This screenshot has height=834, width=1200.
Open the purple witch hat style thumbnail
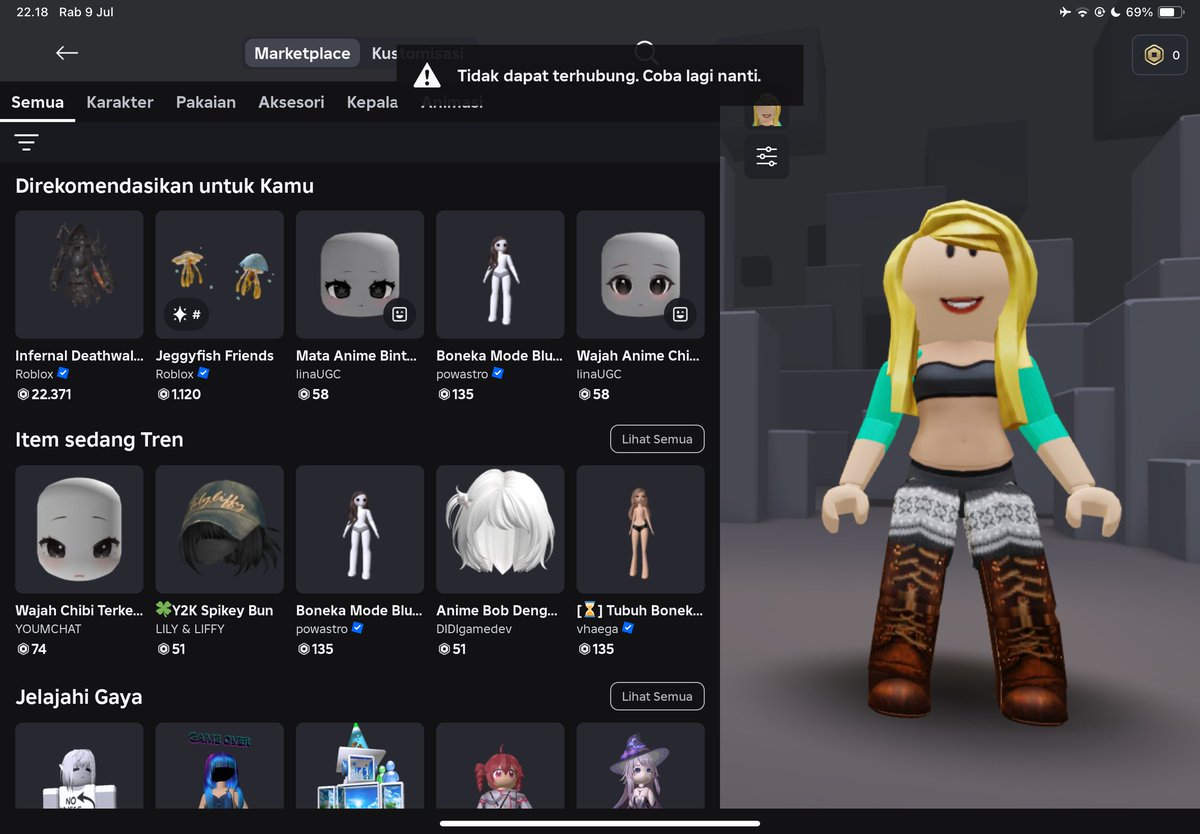pyautogui.click(x=641, y=766)
